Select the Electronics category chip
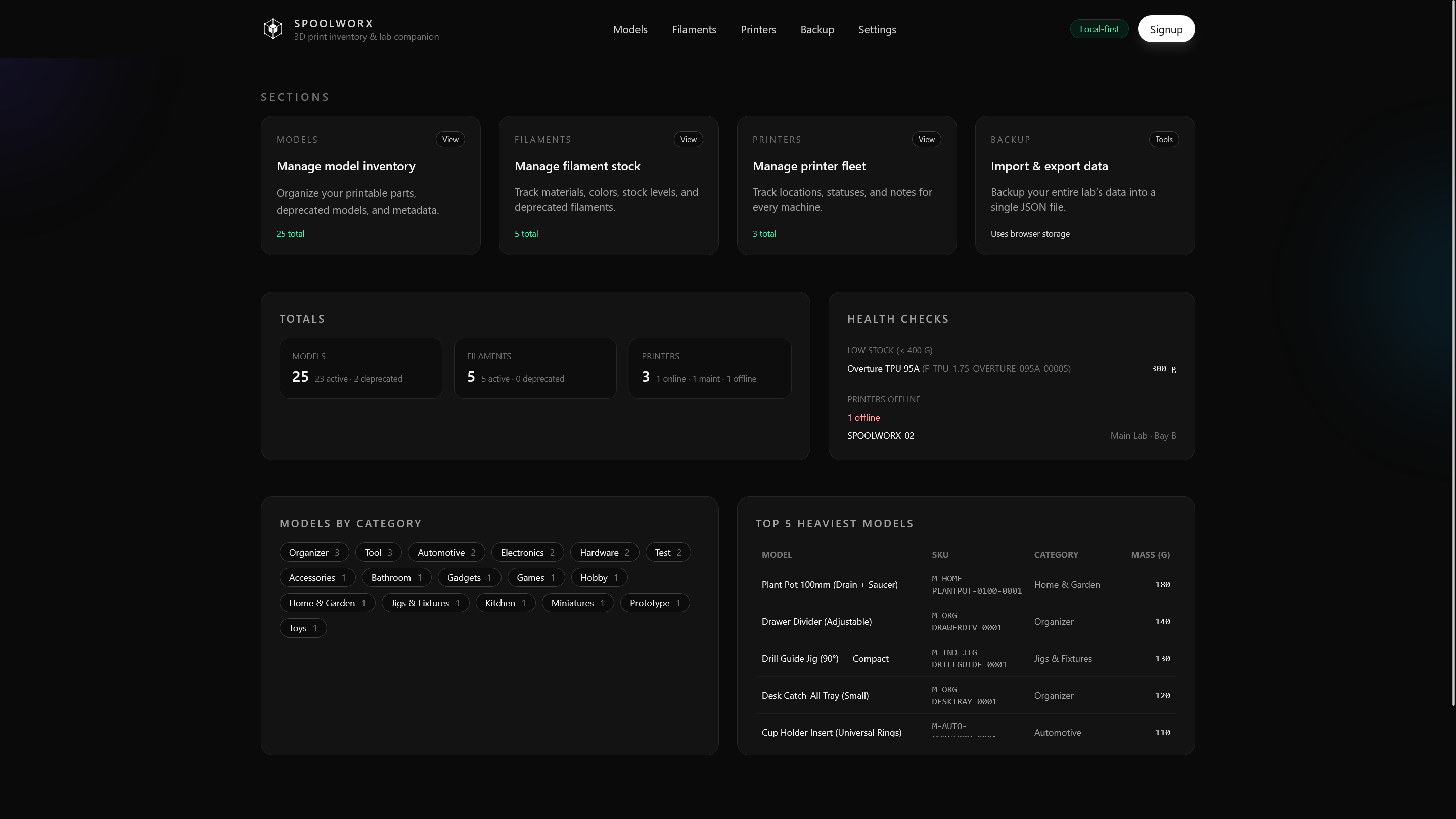 coord(527,552)
